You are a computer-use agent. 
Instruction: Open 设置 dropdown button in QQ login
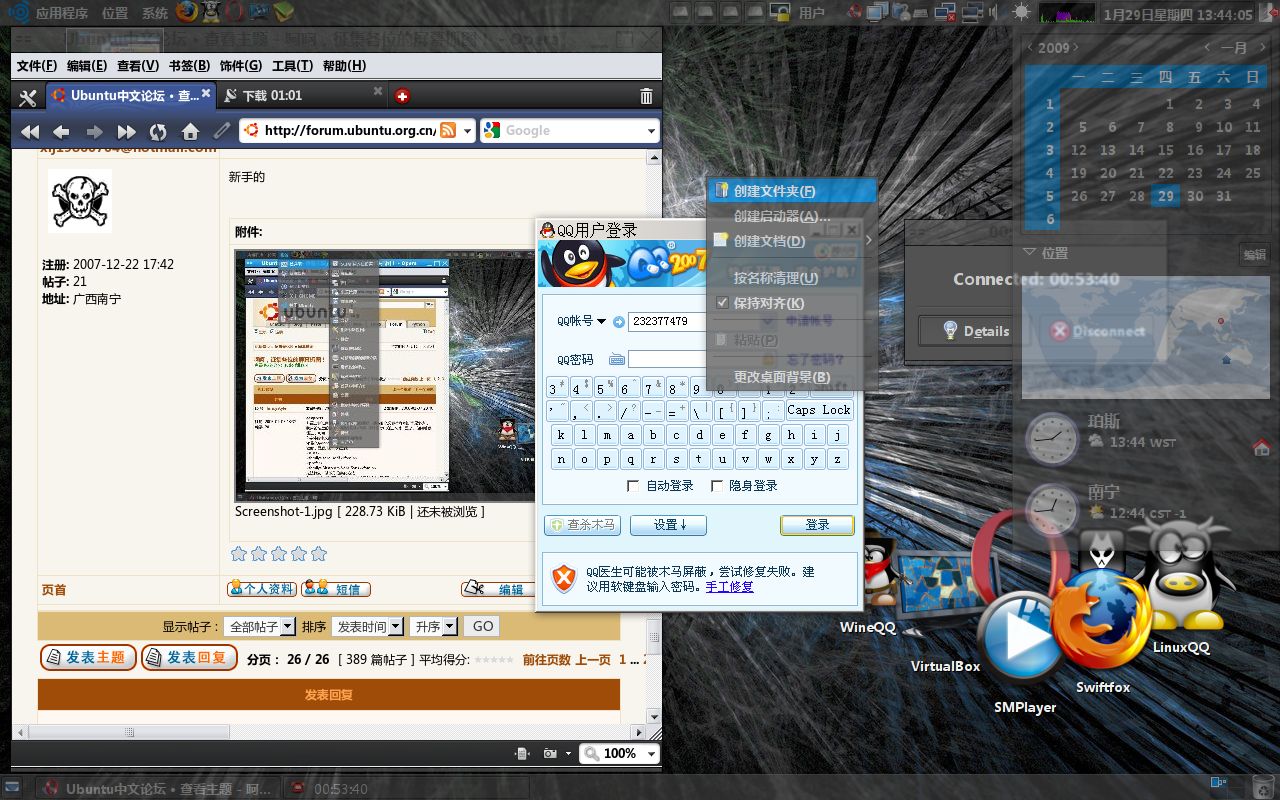point(668,525)
